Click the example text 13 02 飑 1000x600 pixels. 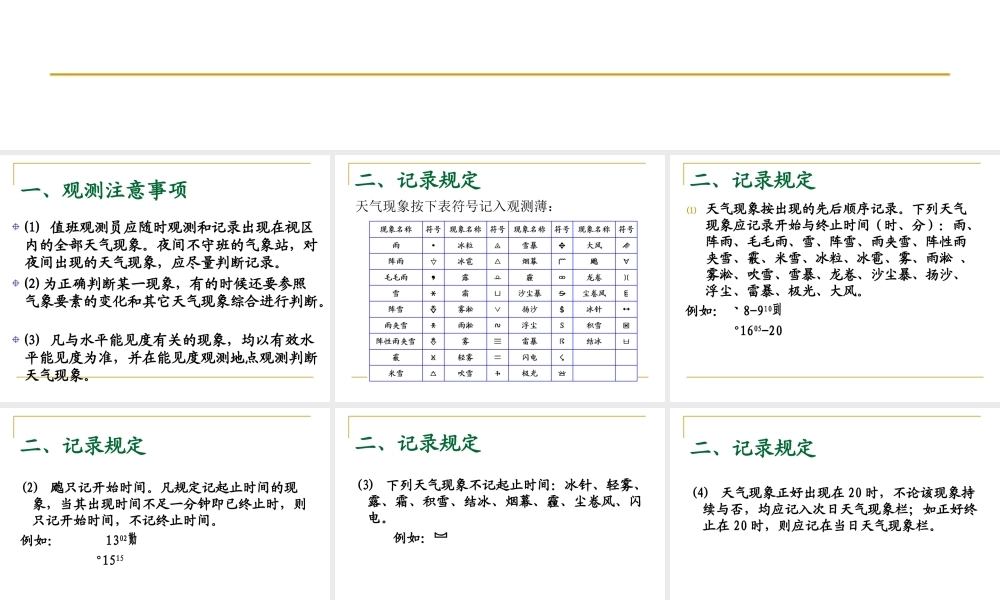[x=120, y=538]
